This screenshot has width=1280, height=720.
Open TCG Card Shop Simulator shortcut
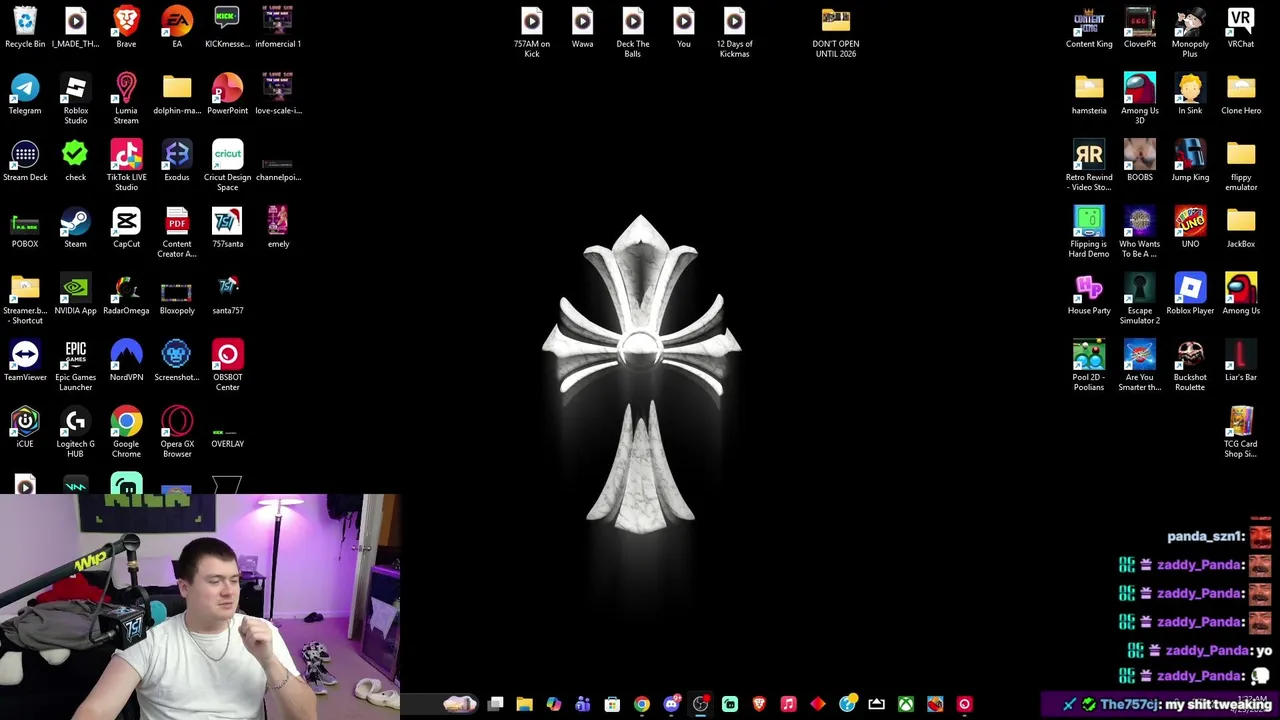[1241, 433]
